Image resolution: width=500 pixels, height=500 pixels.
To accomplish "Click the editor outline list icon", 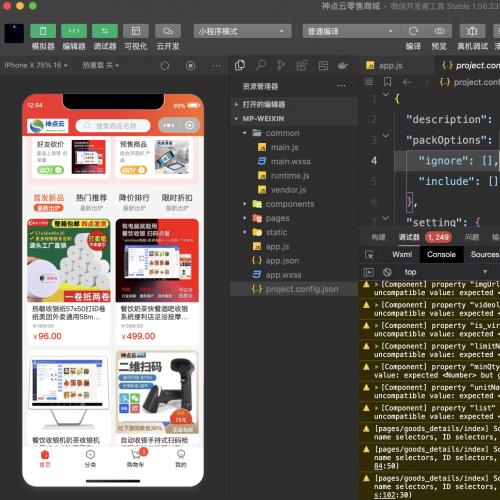I will 368,82.
